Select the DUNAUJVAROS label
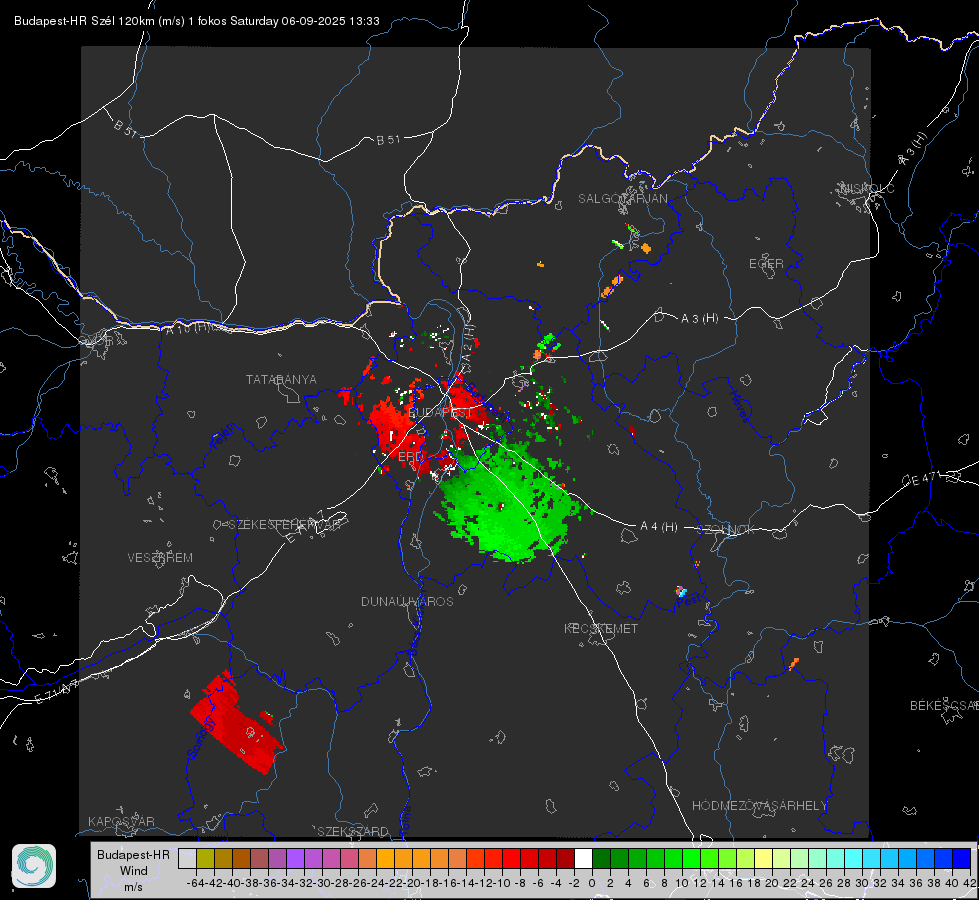979x900 pixels. coord(407,601)
